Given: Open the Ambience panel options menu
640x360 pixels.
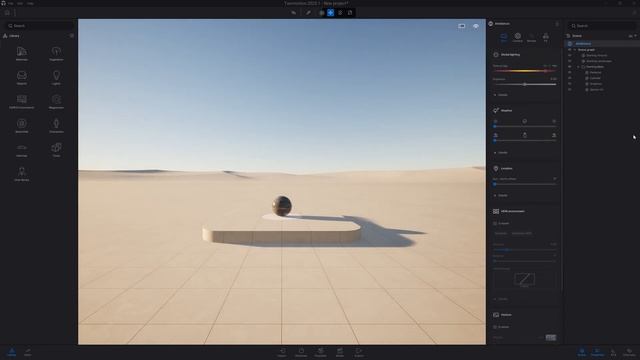Looking at the screenshot, I should 557,24.
